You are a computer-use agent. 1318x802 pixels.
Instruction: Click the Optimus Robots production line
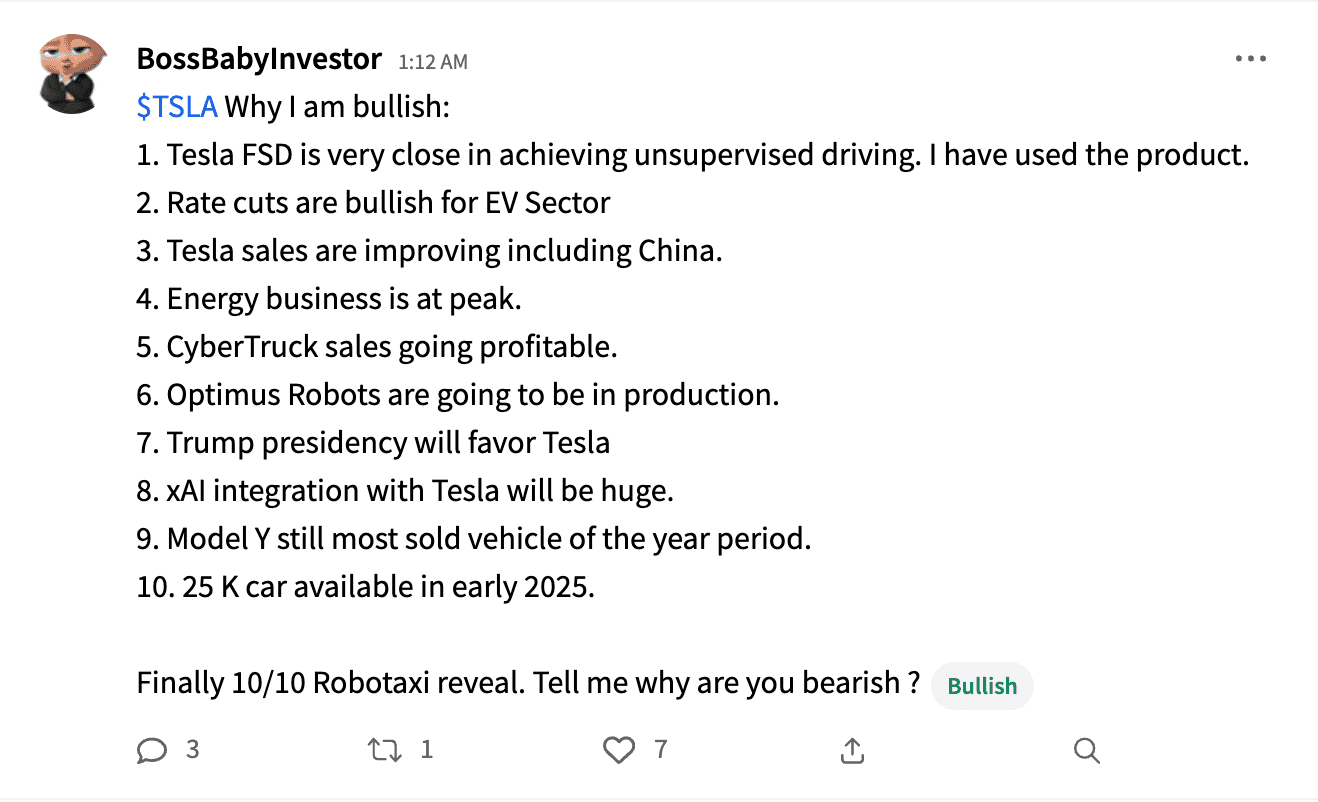click(x=457, y=395)
